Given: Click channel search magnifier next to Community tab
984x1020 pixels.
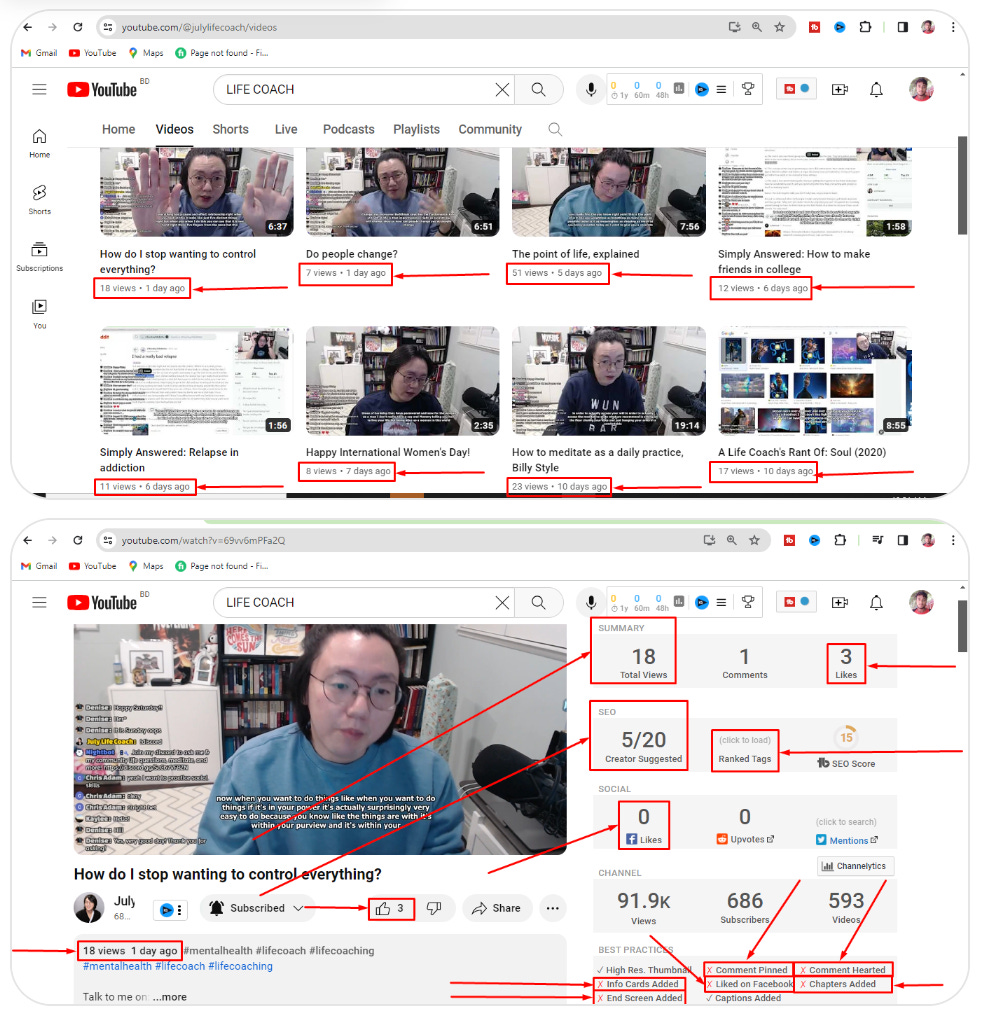Looking at the screenshot, I should pos(555,129).
